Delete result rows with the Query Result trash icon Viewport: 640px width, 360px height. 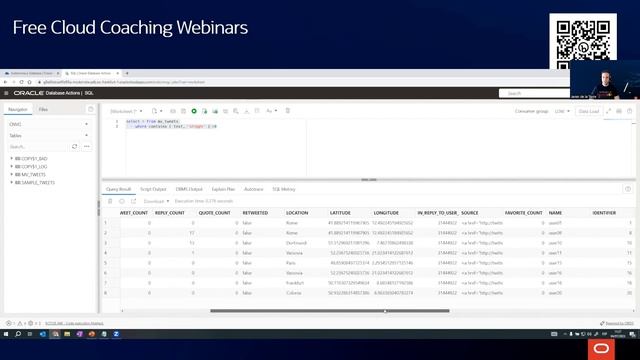[110, 201]
